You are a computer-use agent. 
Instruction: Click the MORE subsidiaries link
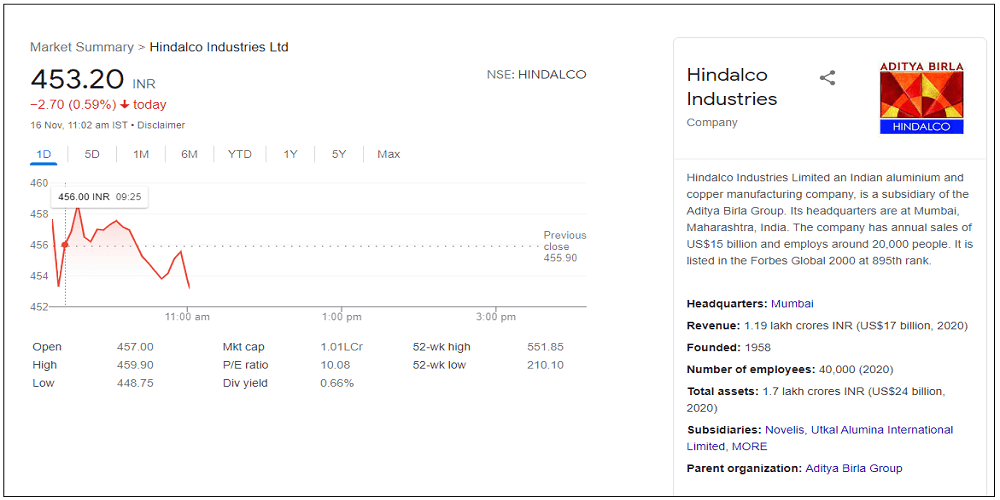[x=749, y=446]
